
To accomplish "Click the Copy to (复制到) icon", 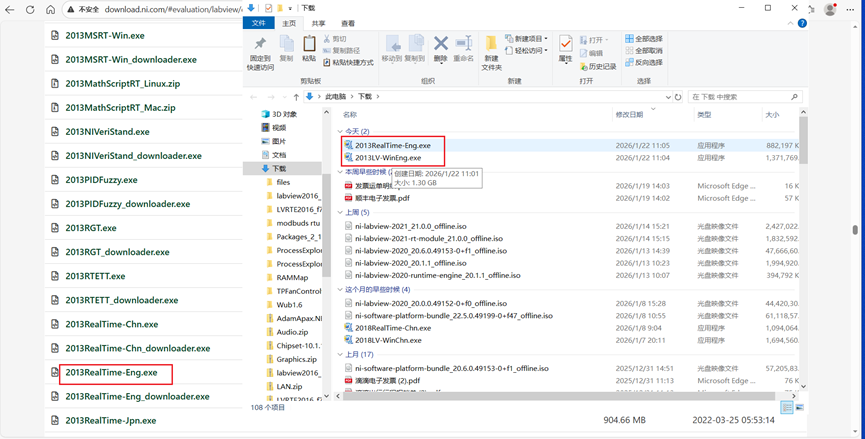I will (414, 44).
